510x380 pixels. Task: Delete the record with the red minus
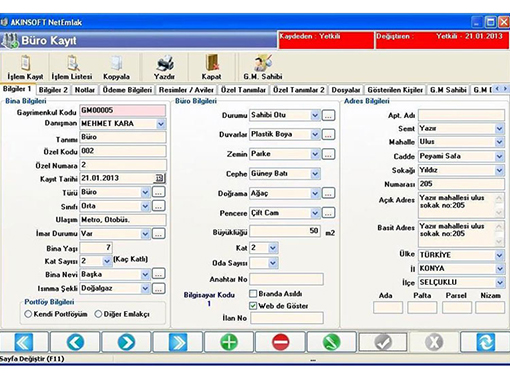(281, 342)
